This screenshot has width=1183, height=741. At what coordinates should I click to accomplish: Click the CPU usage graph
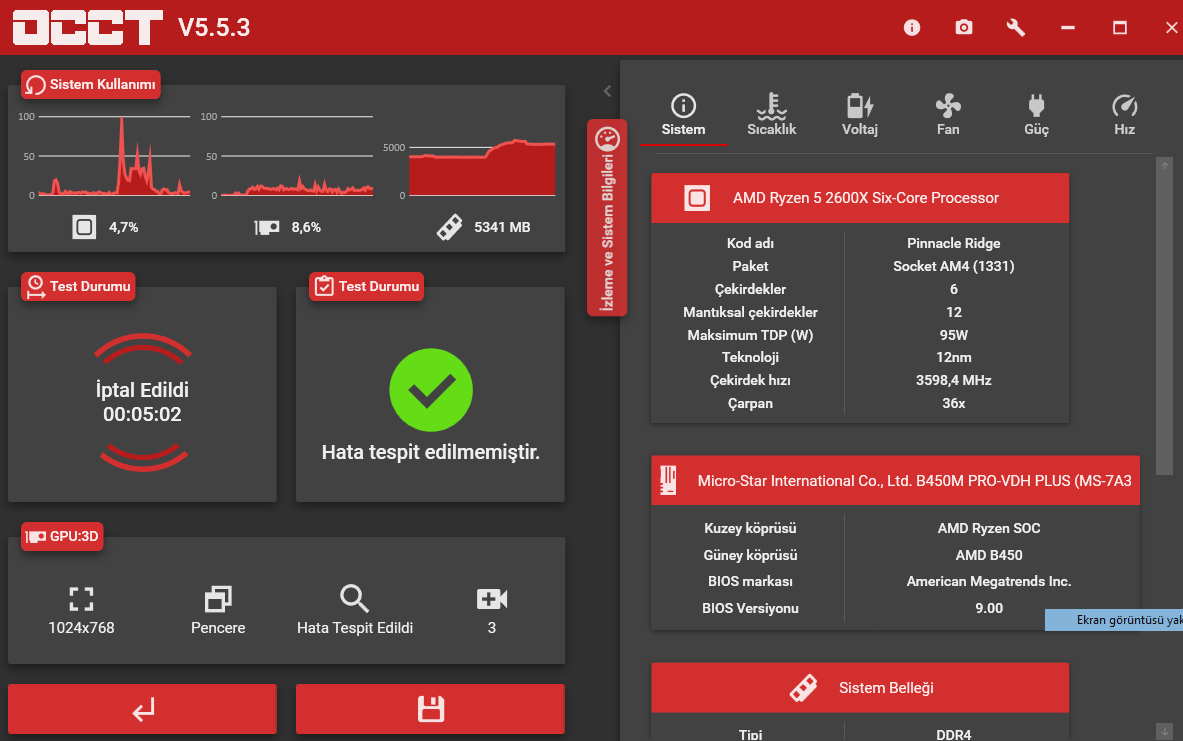point(114,156)
